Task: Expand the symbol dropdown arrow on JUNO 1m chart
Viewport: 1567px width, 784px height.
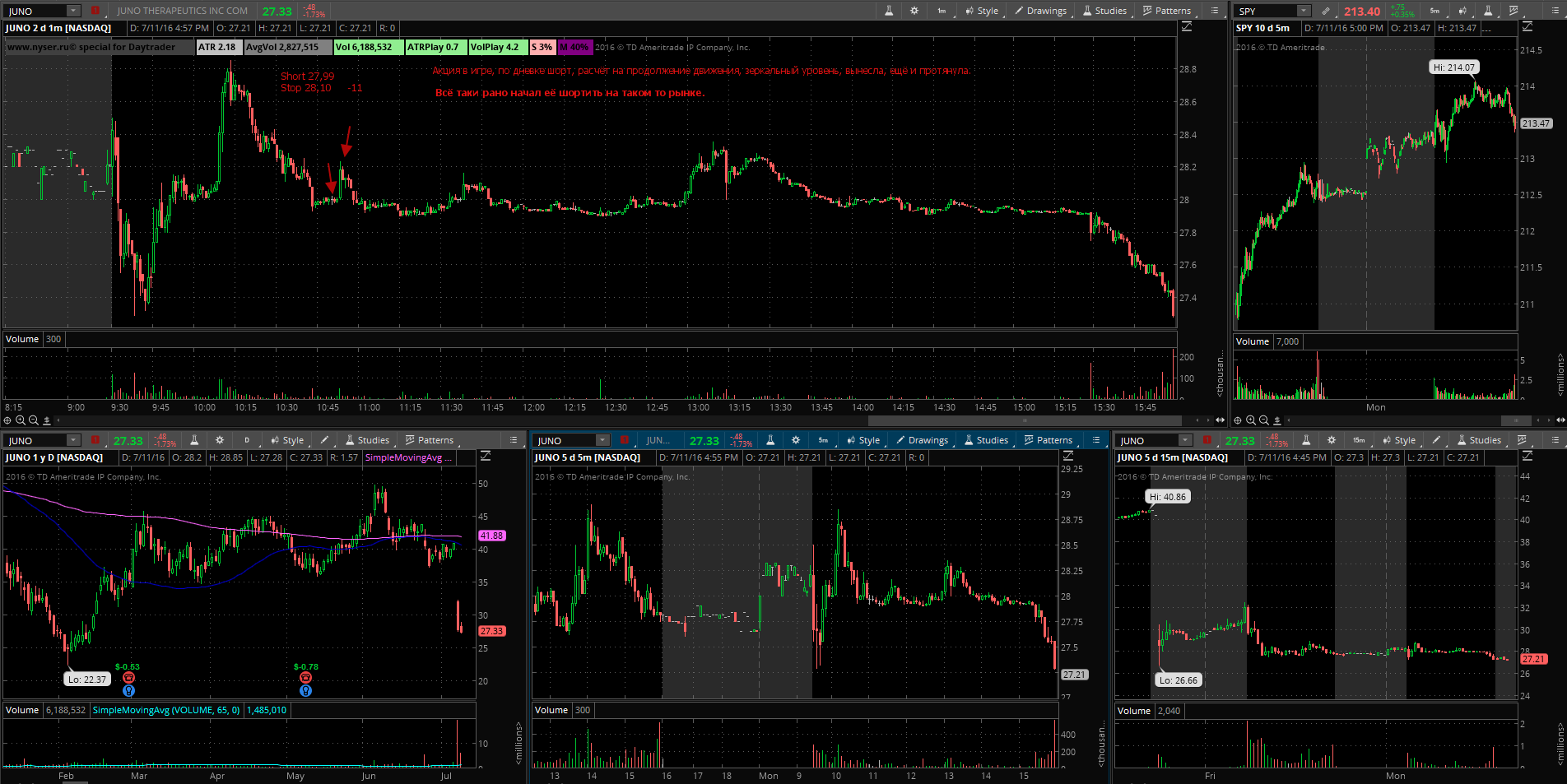Action: click(x=73, y=11)
